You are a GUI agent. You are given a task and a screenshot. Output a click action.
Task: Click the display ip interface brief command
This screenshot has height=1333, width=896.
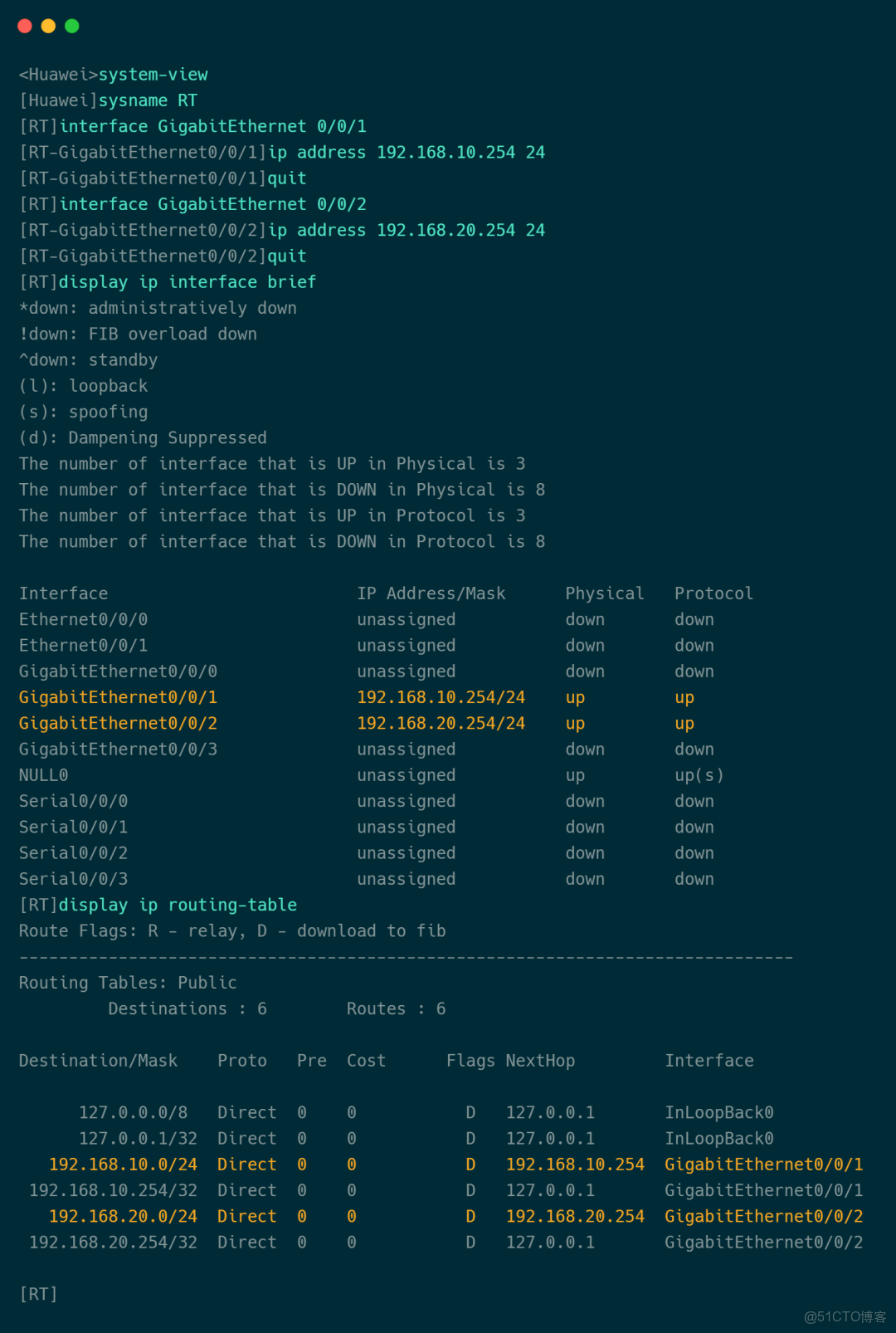[187, 282]
